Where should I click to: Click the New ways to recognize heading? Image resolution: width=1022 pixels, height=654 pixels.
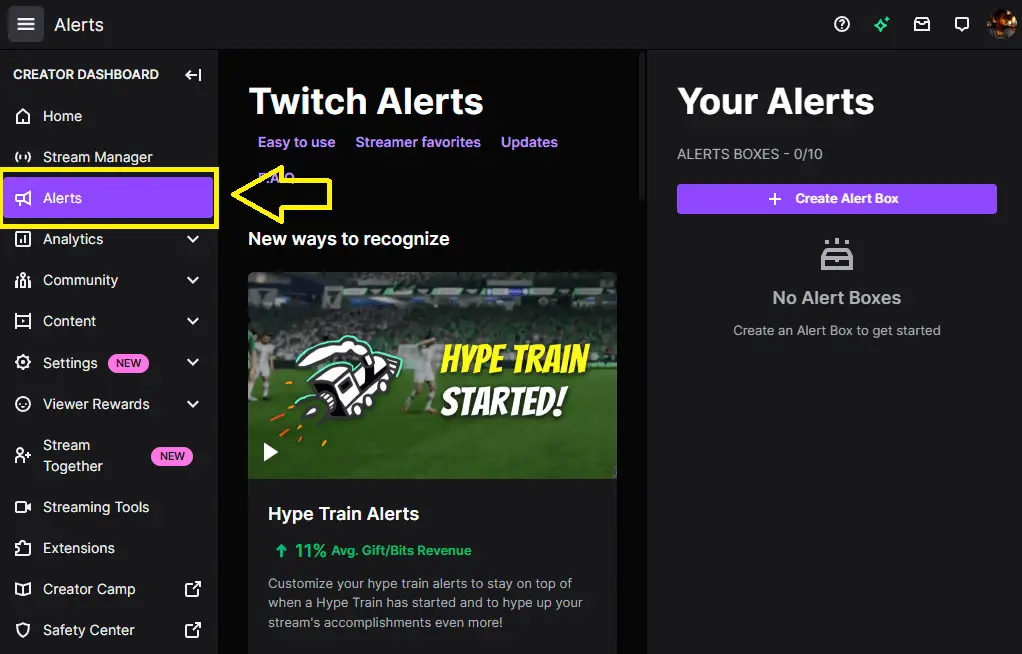pyautogui.click(x=349, y=239)
